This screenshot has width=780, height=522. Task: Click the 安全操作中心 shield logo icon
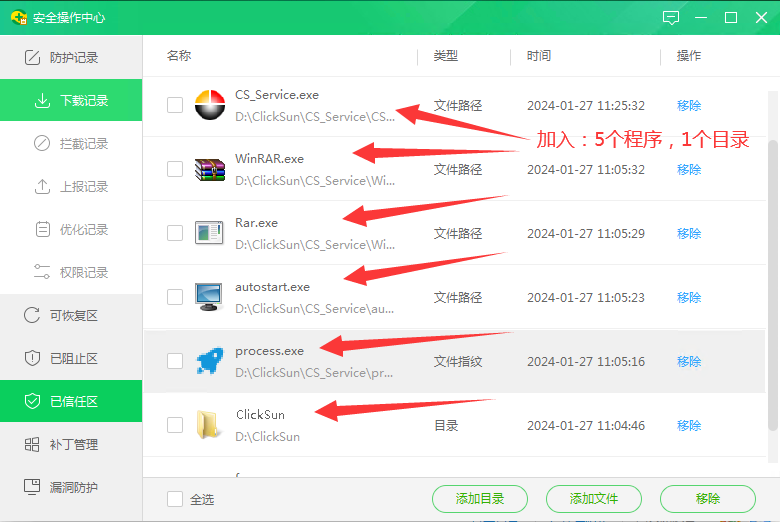(x=19, y=17)
